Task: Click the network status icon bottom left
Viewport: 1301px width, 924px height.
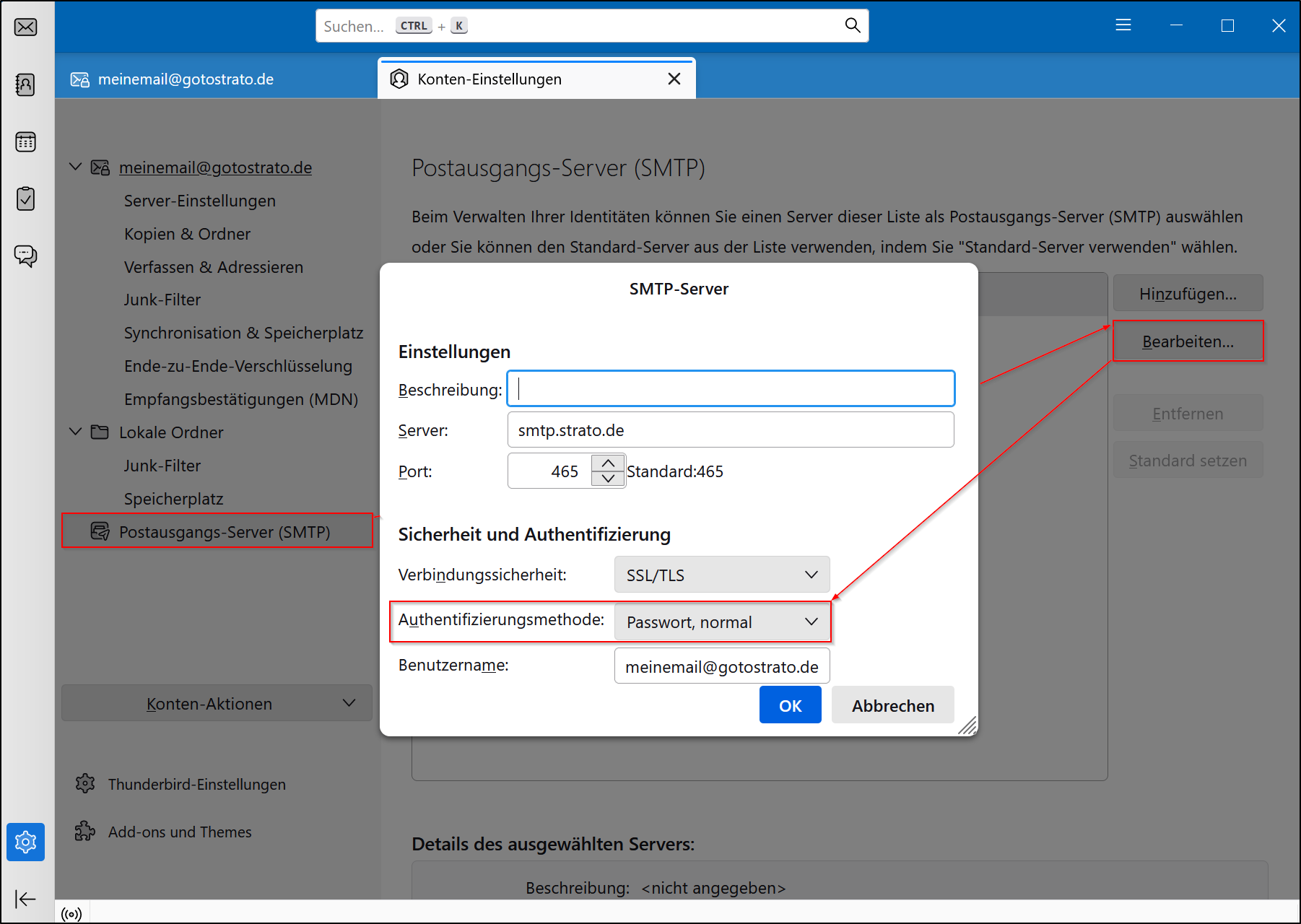Action: [71, 913]
